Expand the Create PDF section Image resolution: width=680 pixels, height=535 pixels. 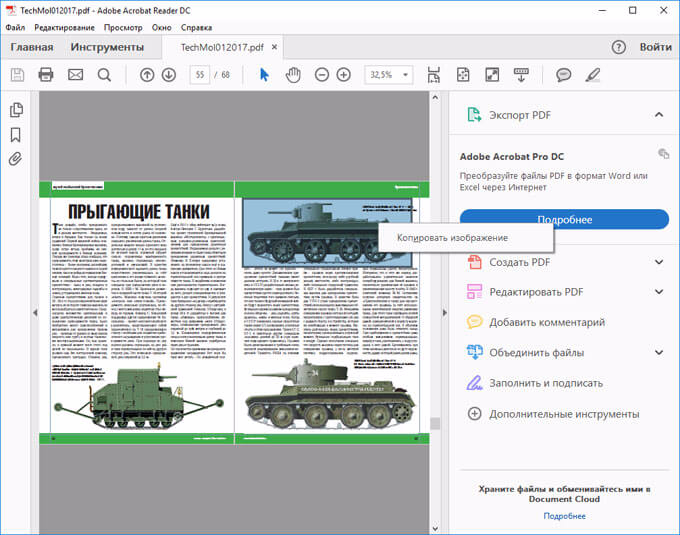pos(659,262)
